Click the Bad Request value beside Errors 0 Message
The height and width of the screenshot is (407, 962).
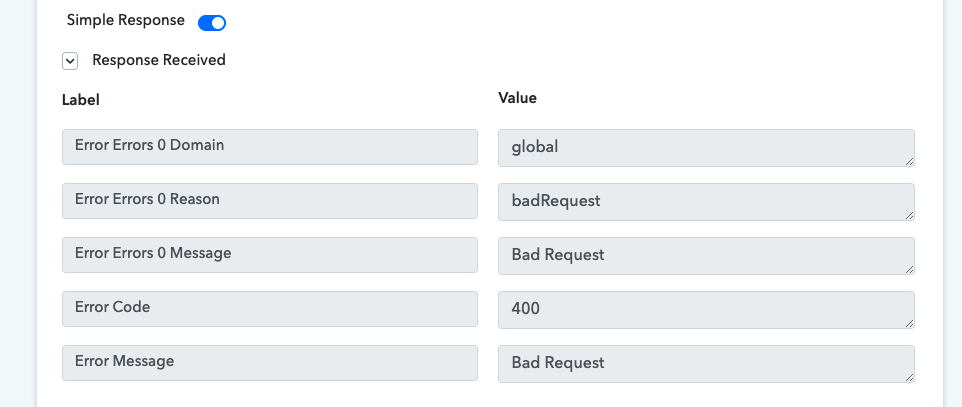706,256
